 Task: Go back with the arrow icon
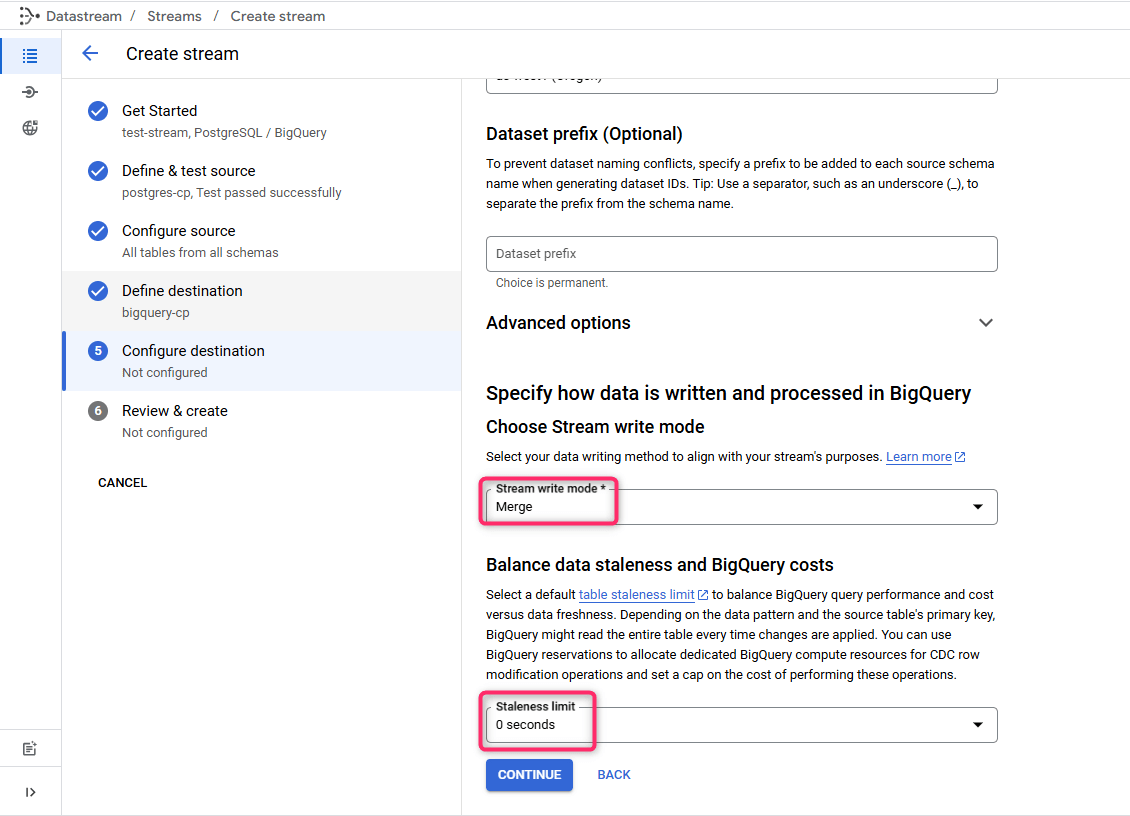tap(90, 53)
